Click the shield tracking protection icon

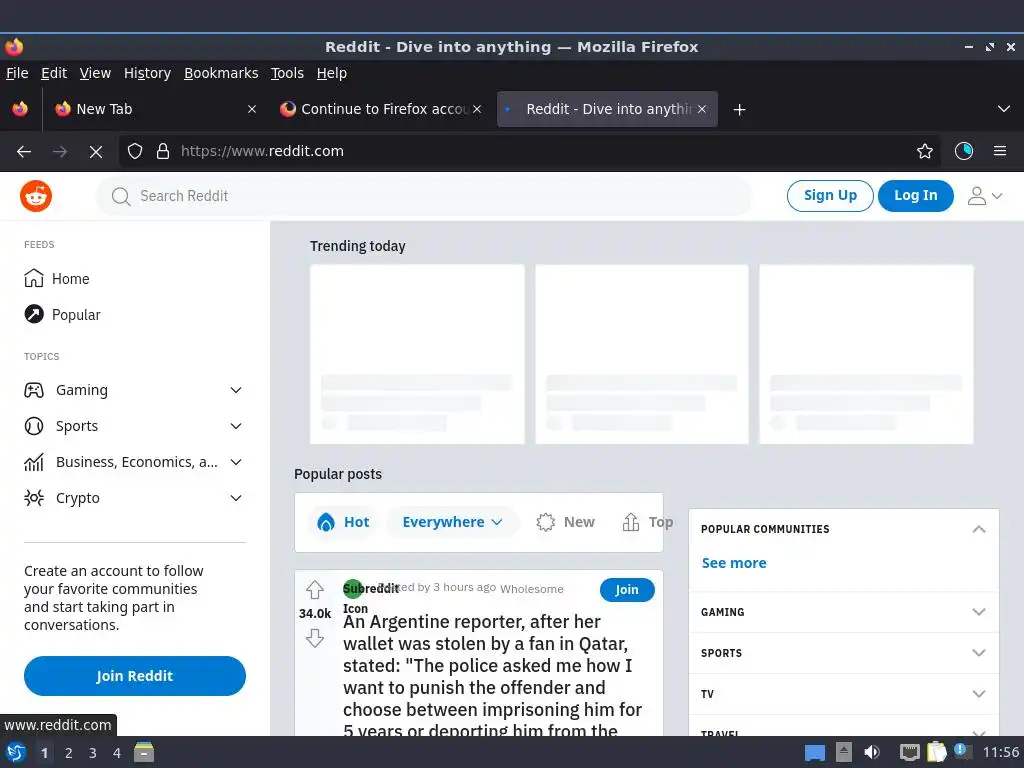[x=135, y=152]
